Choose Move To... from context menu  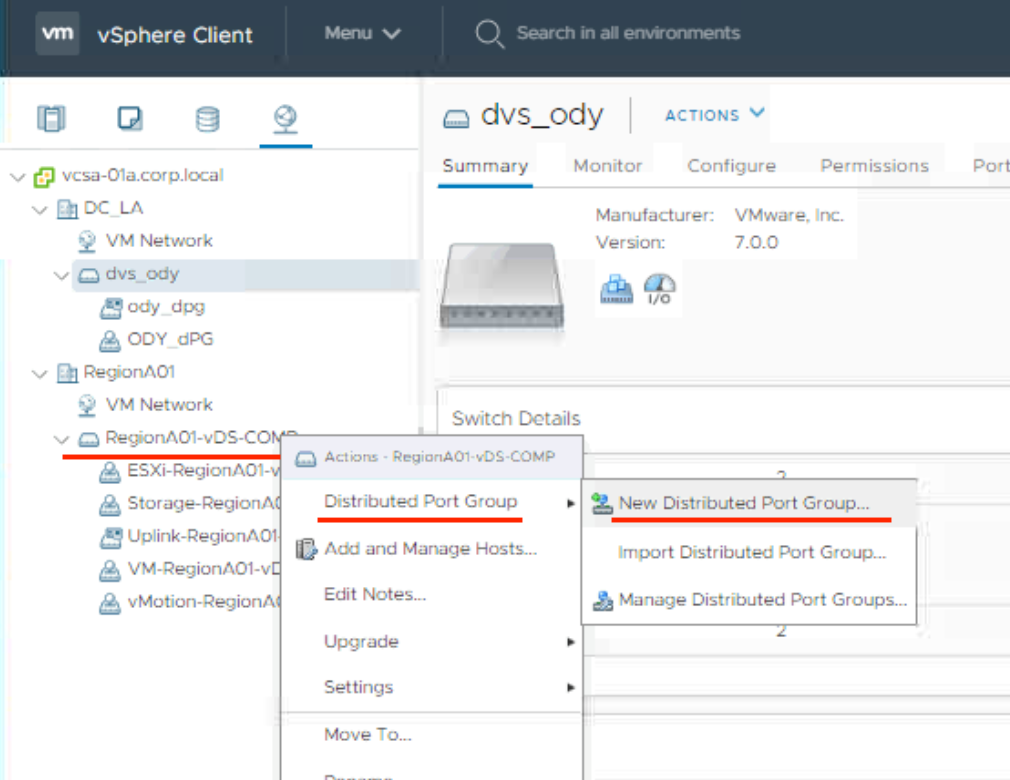(432, 735)
